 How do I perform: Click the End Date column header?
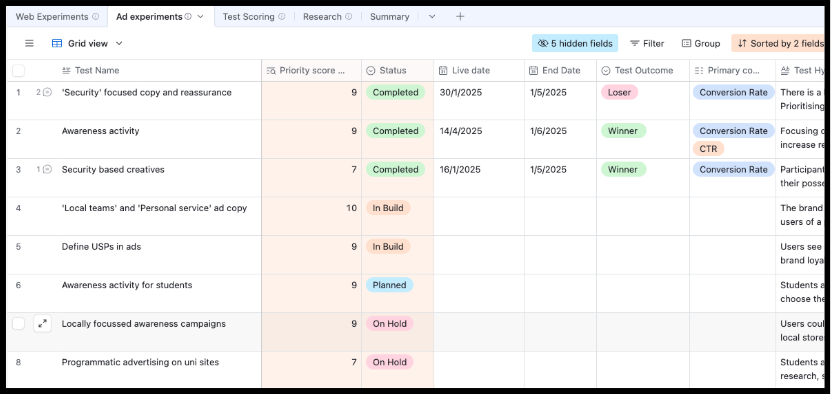point(561,70)
